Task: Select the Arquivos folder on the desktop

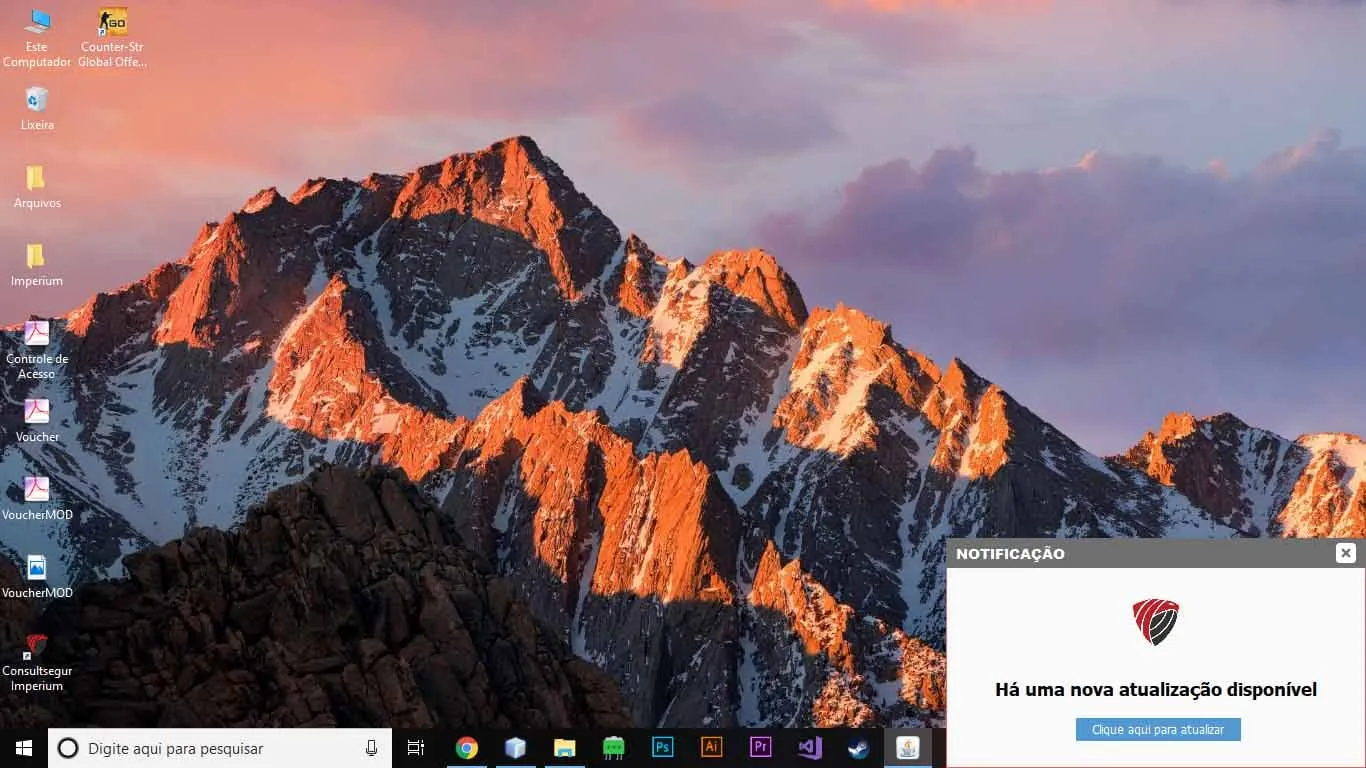Action: pos(37,186)
